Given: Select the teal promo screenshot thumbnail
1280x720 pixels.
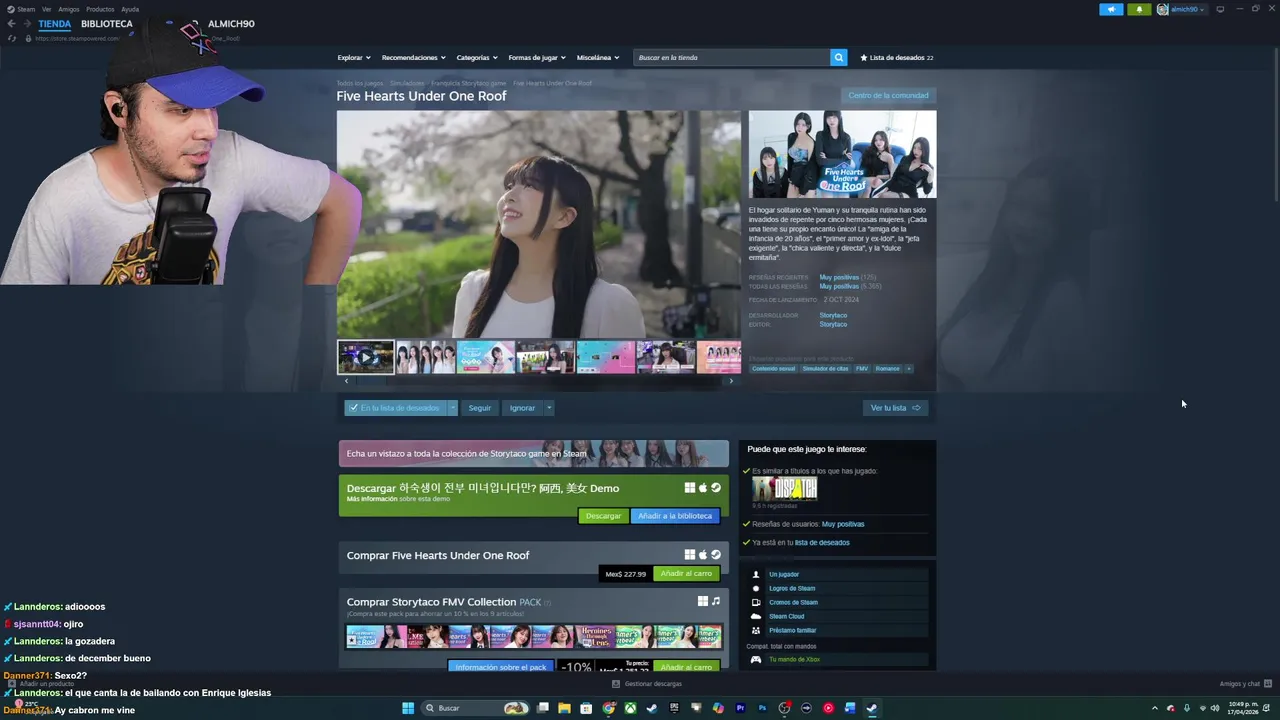Looking at the screenshot, I should pos(485,357).
